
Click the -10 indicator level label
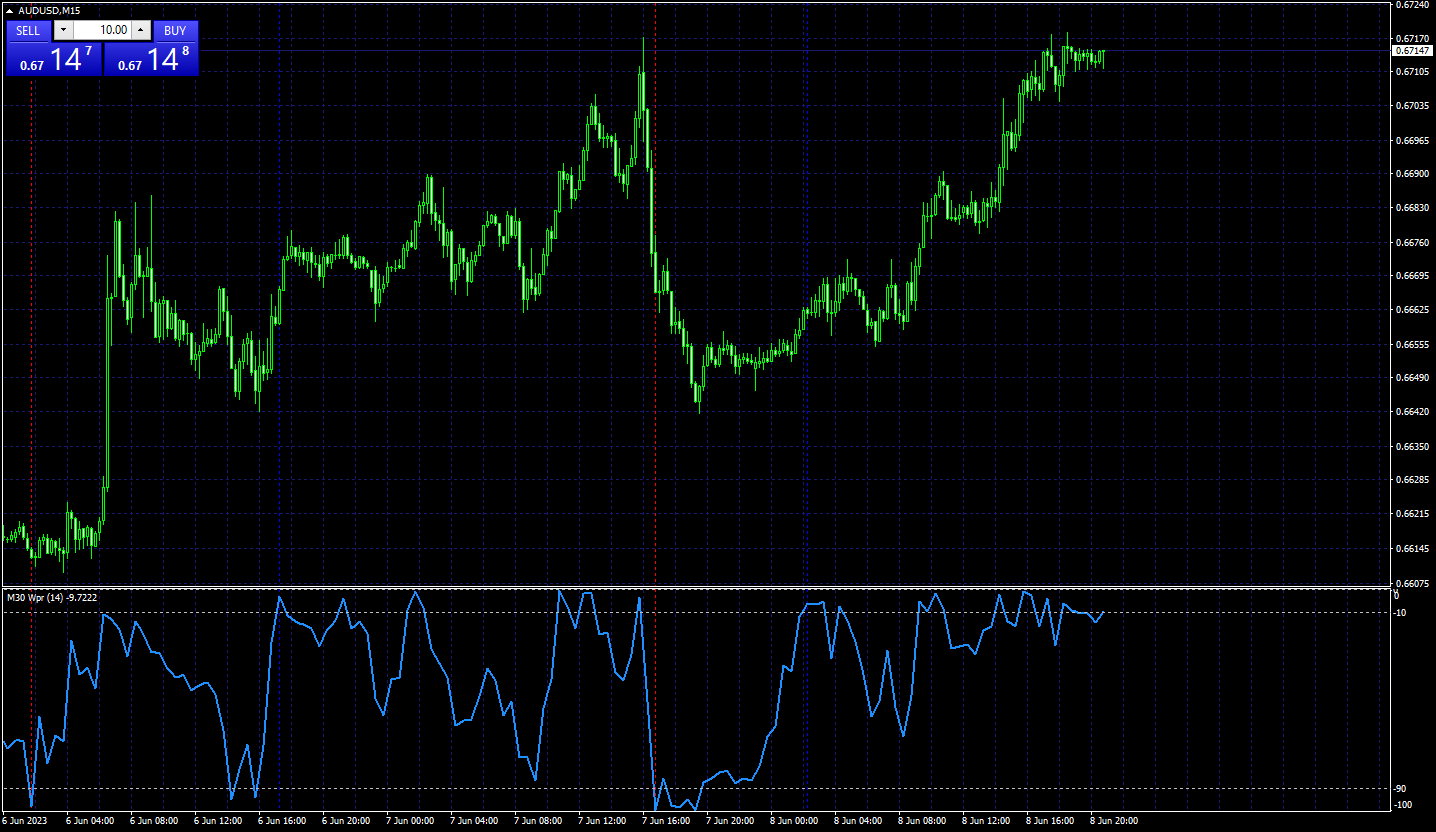coord(1400,613)
